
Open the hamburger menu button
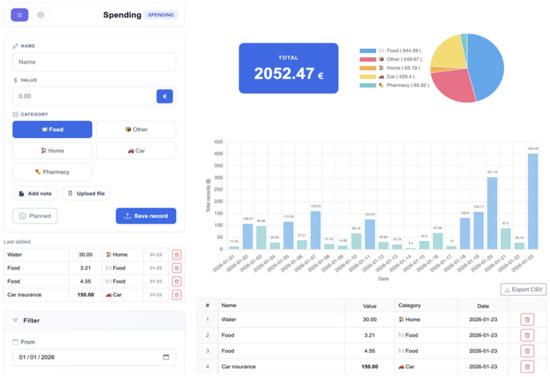19,15
